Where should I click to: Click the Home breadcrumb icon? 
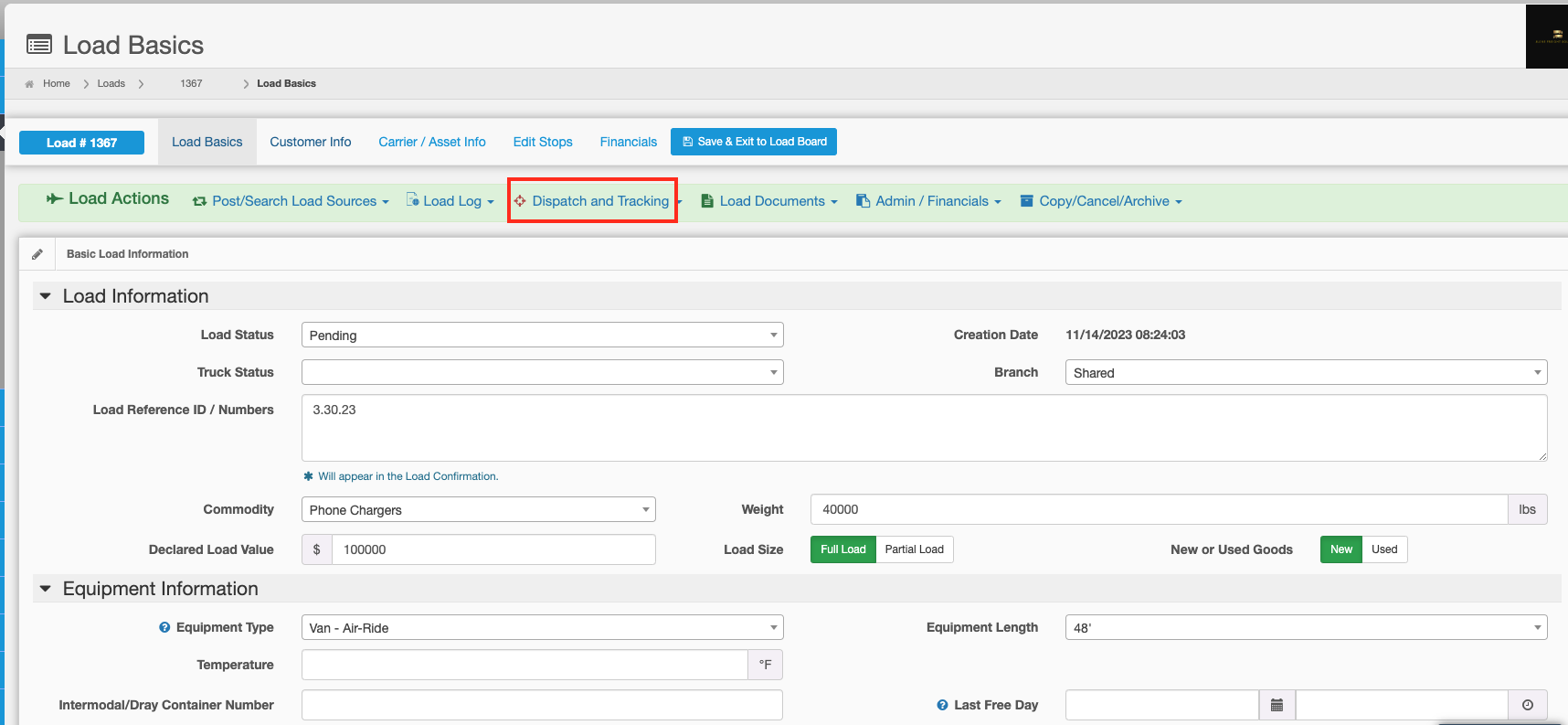pos(29,84)
